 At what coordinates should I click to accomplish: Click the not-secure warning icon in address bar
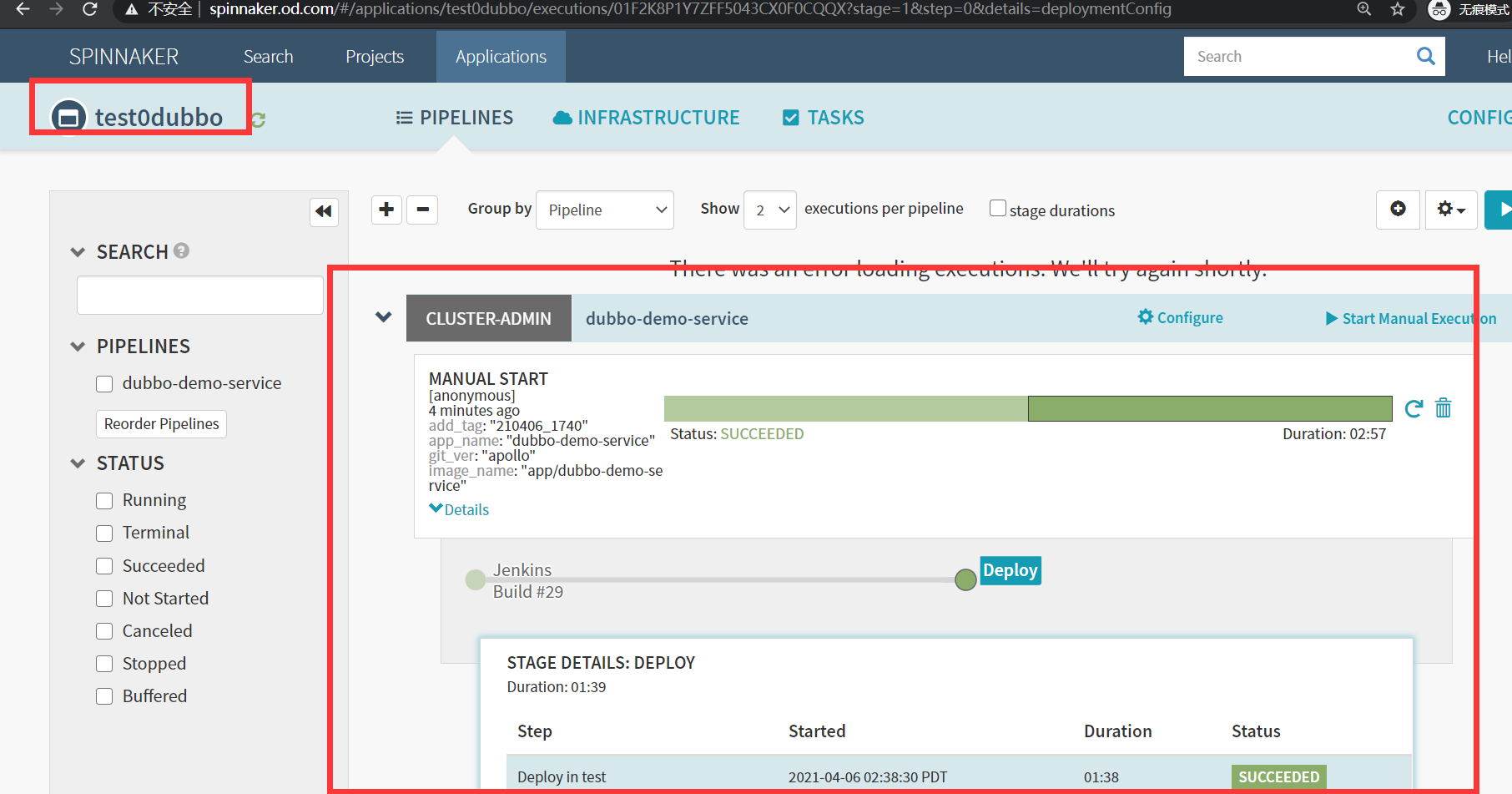pyautogui.click(x=131, y=9)
